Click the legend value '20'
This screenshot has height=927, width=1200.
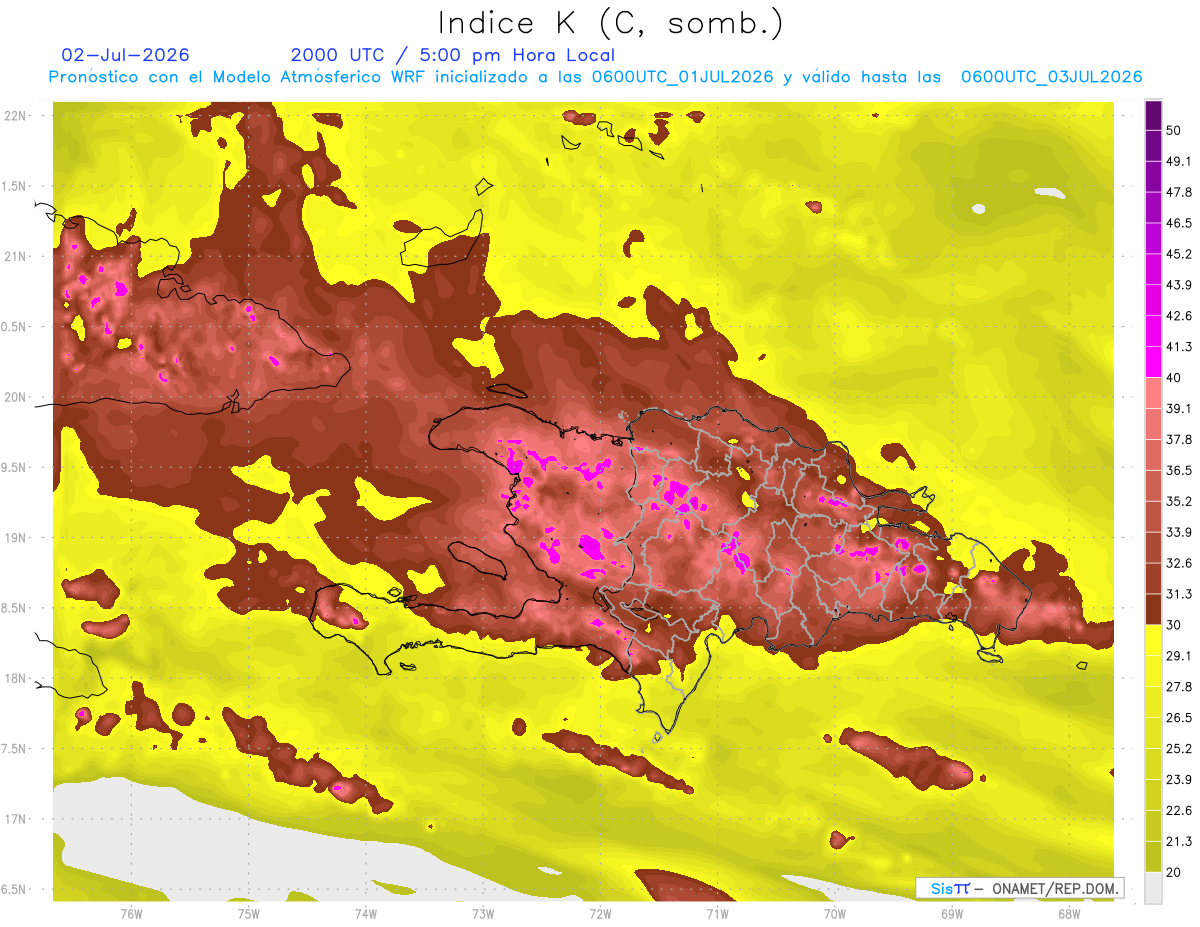[x=1175, y=871]
